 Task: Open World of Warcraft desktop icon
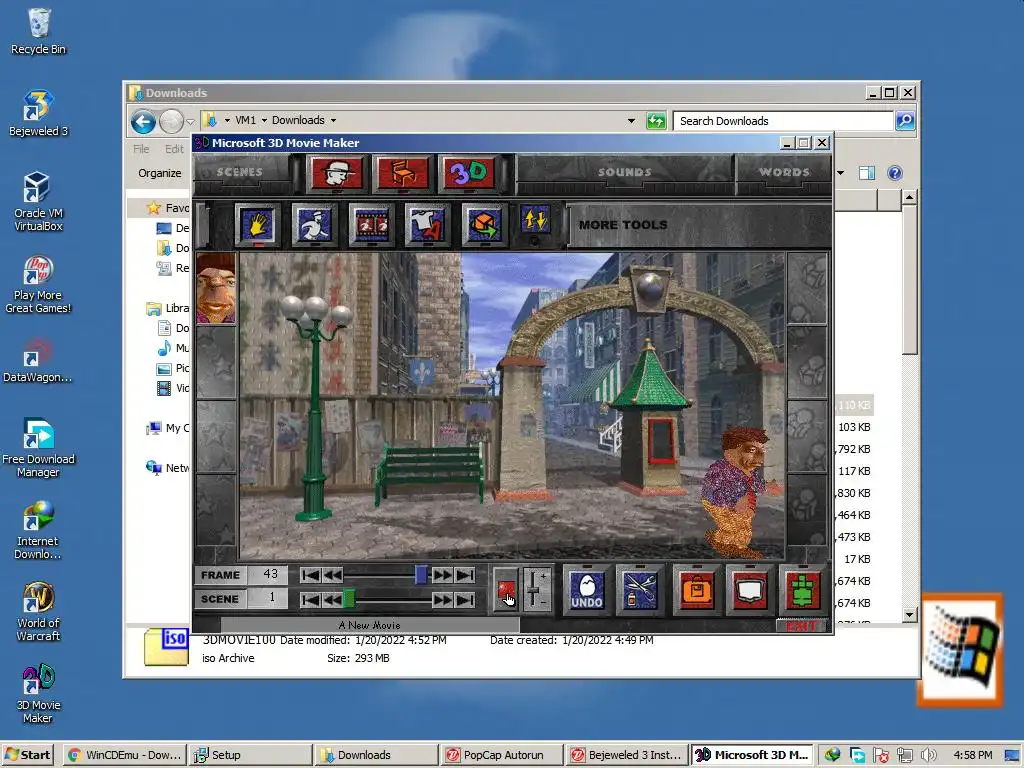point(38,611)
